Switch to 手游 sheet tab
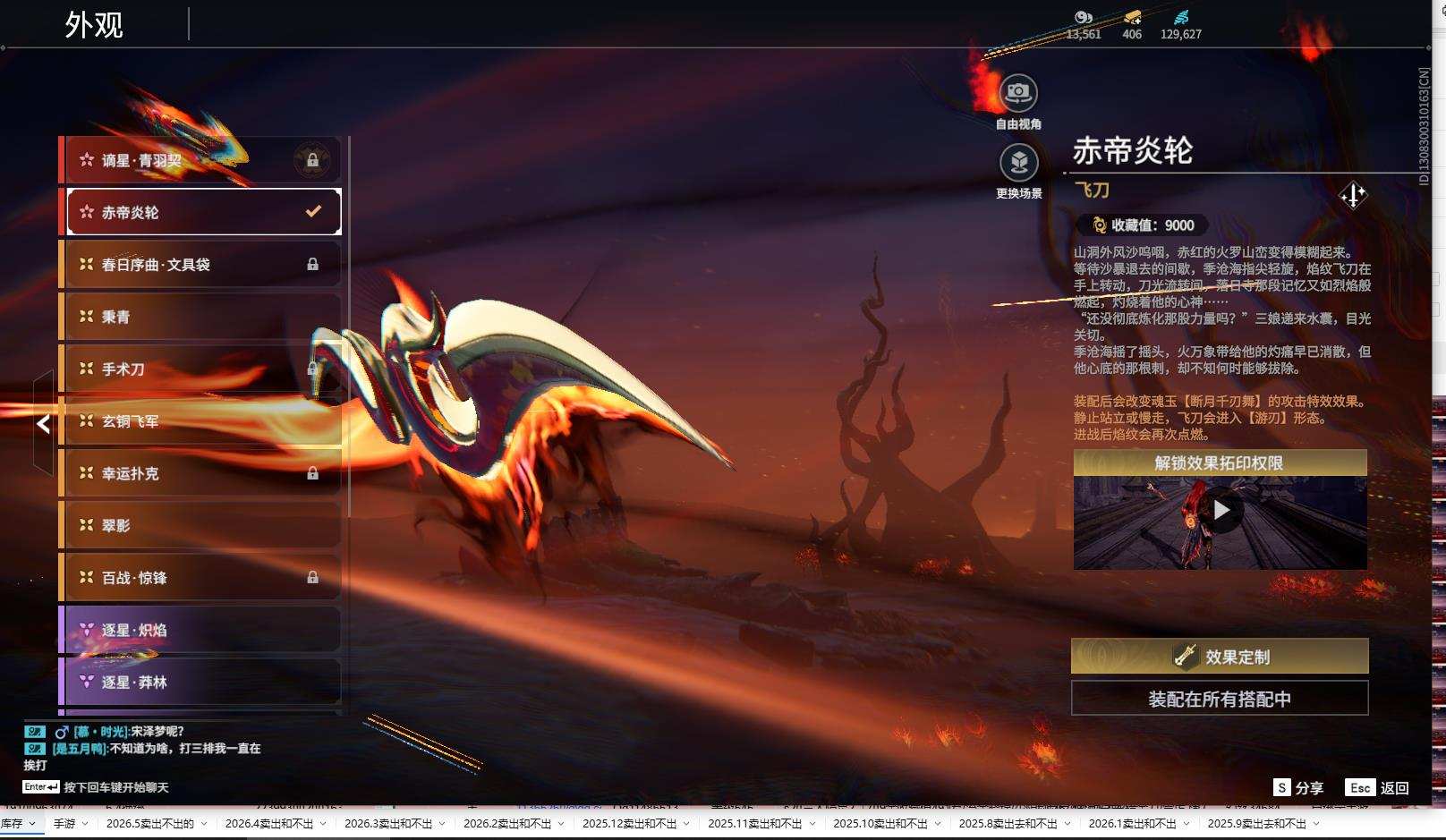Viewport: 1446px width, 840px height. [64, 824]
